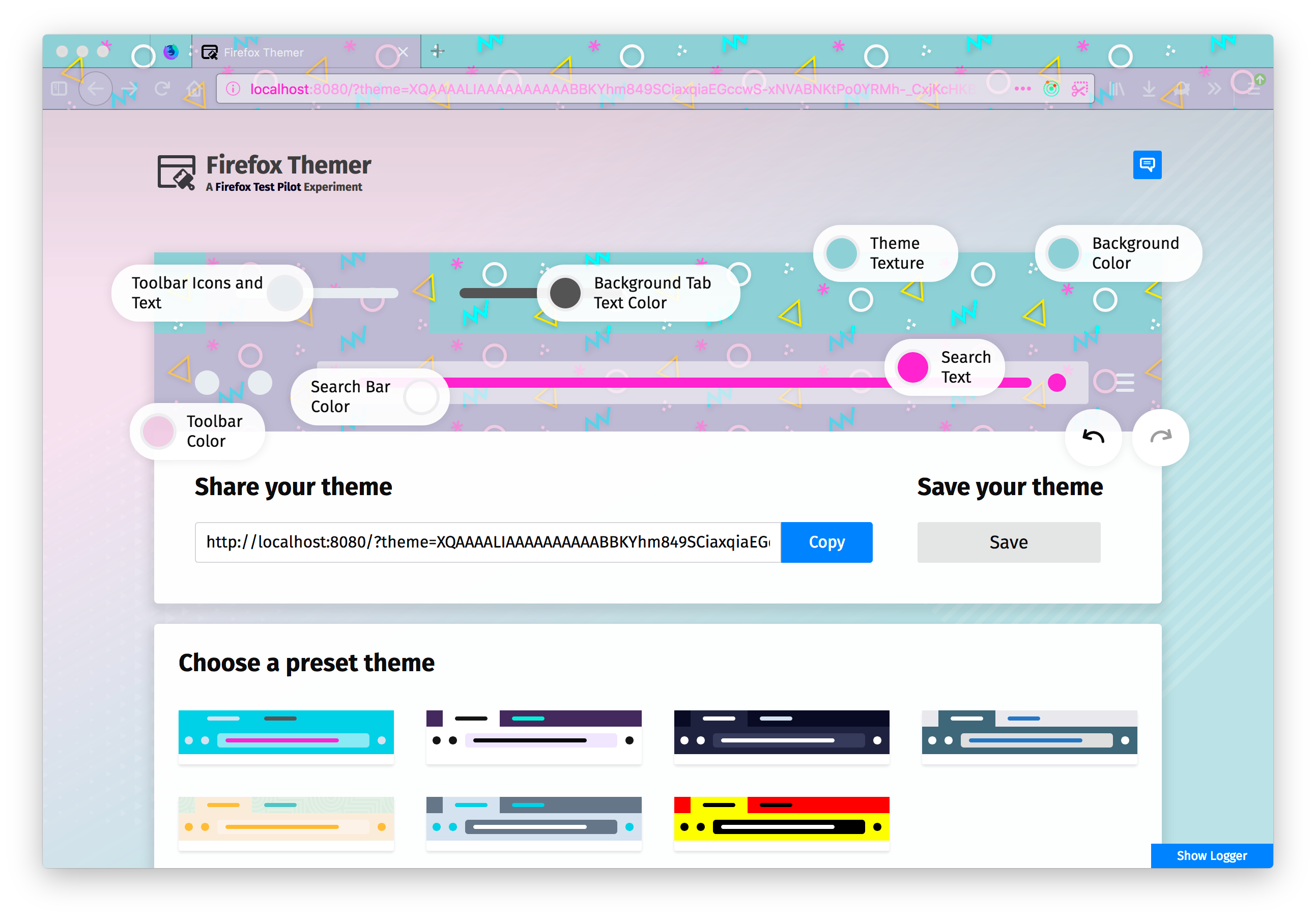Choose the yellow and red preset theme
The width and height of the screenshot is (1316, 919).
[x=781, y=818]
